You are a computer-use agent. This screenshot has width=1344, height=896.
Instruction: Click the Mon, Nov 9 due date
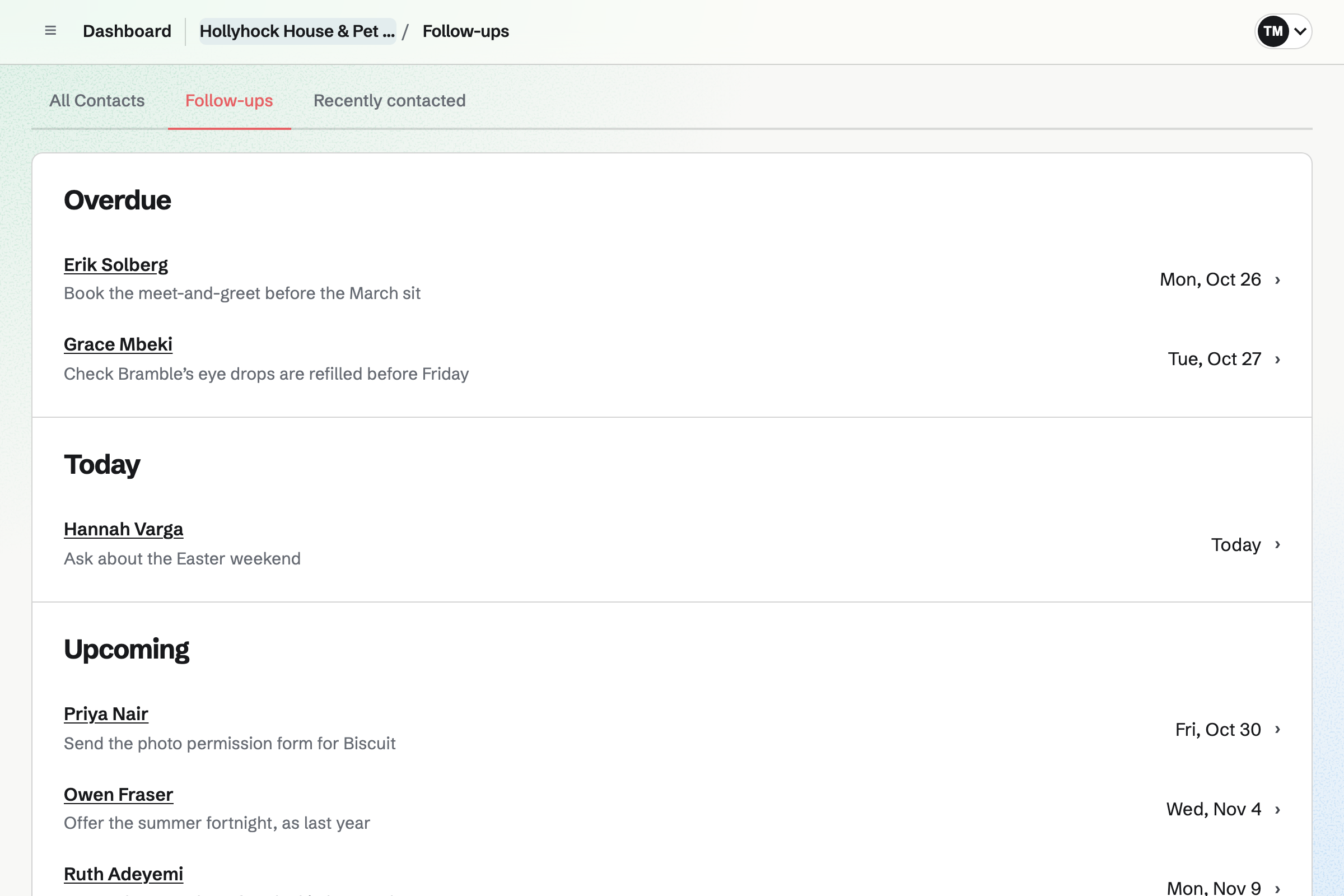coord(1214,888)
